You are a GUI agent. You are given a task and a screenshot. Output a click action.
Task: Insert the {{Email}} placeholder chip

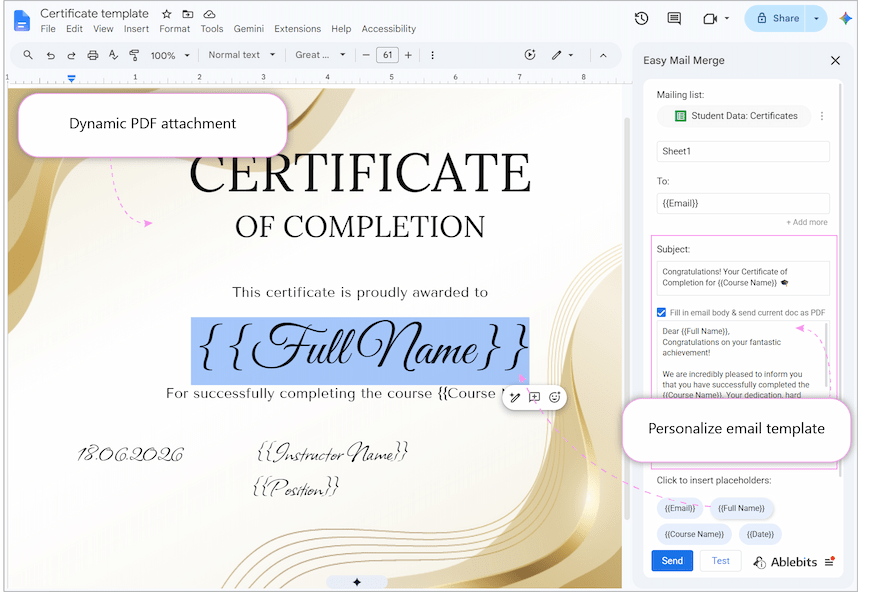[680, 508]
